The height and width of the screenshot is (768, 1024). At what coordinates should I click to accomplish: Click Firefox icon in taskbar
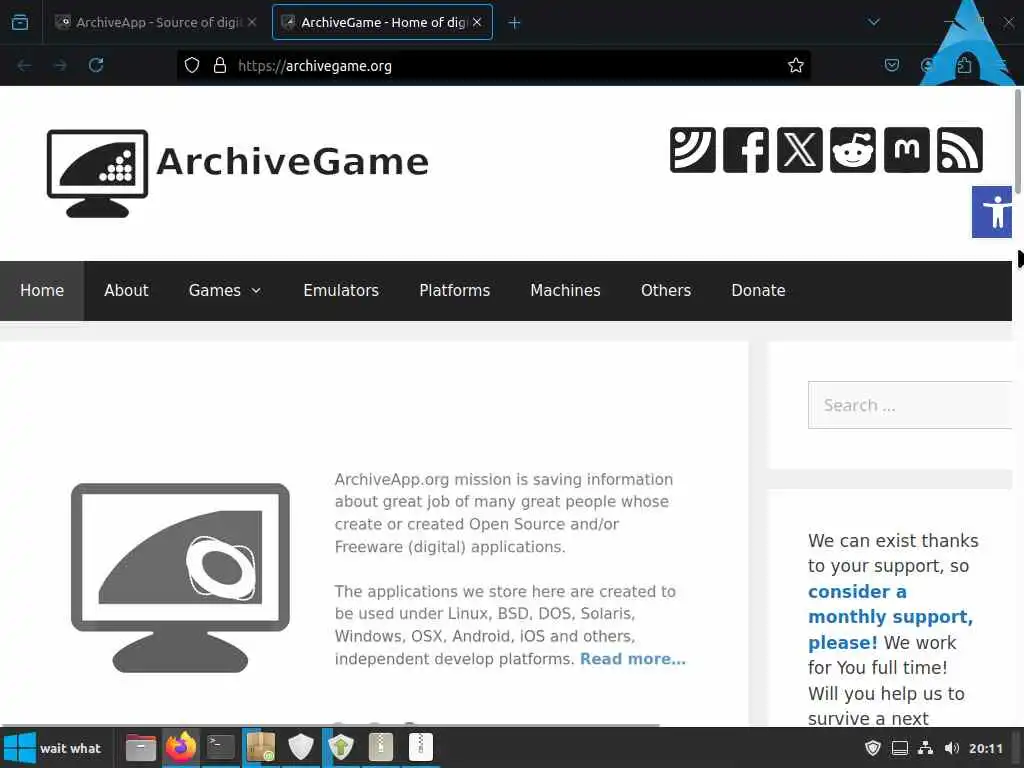coord(181,746)
